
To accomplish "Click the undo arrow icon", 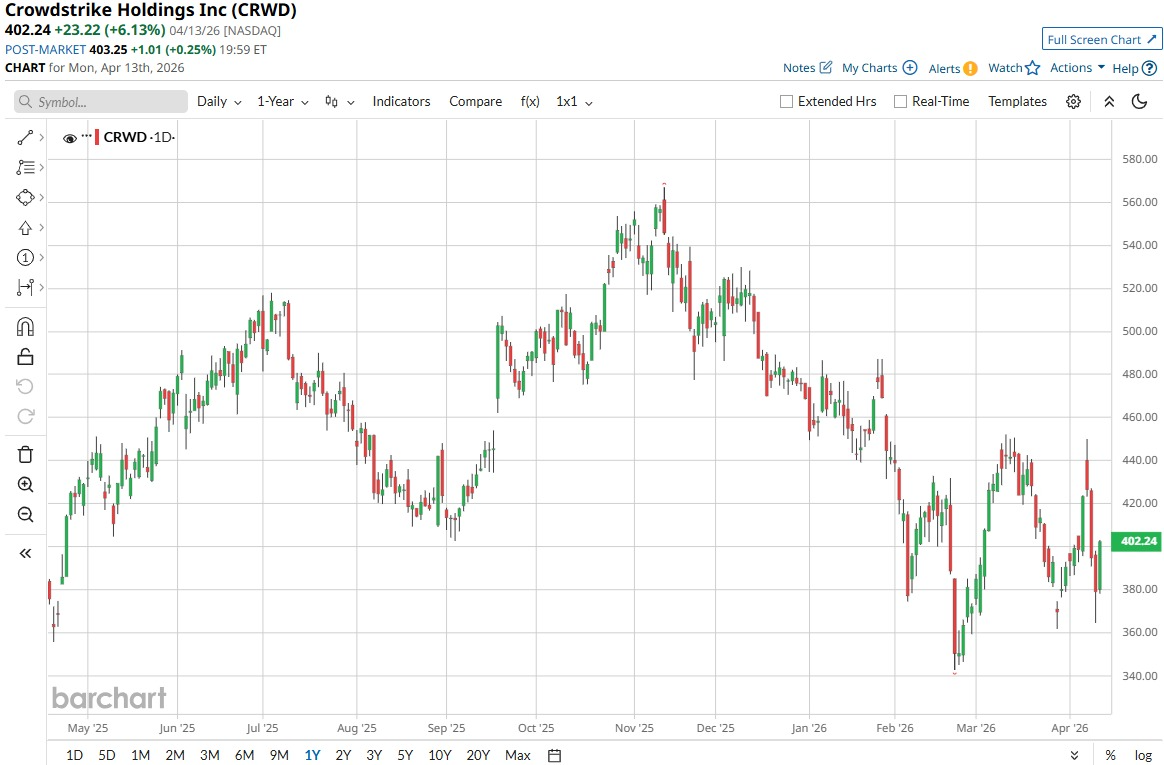I will point(24,387).
